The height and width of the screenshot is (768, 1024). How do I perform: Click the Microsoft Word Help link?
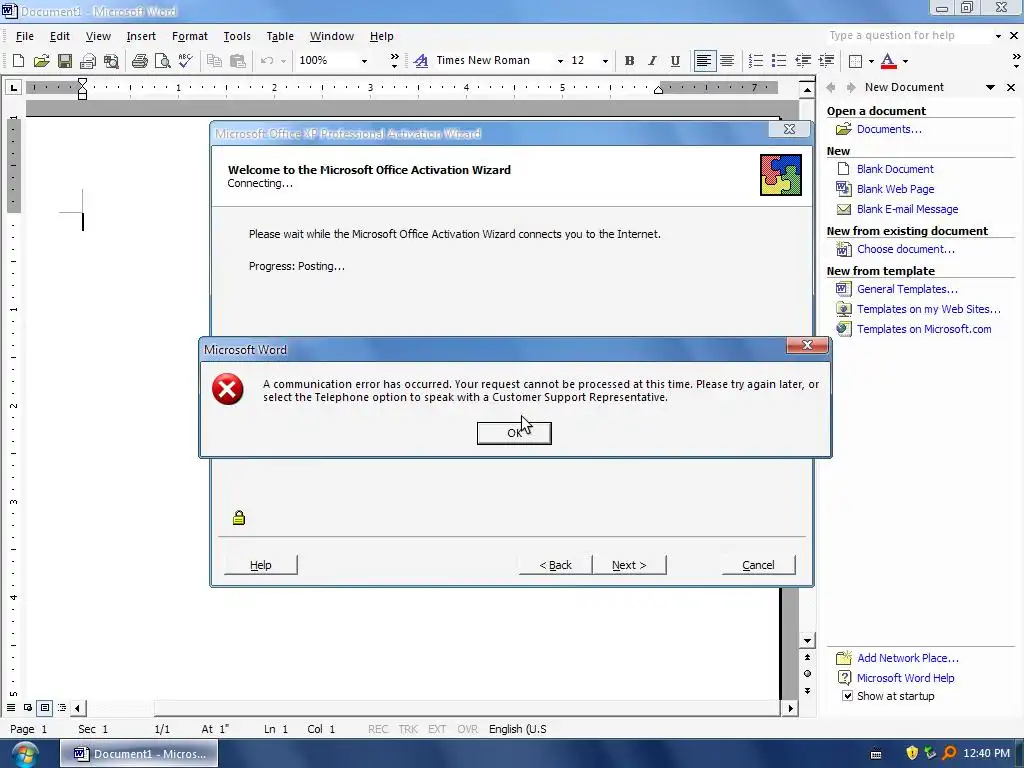click(x=905, y=678)
